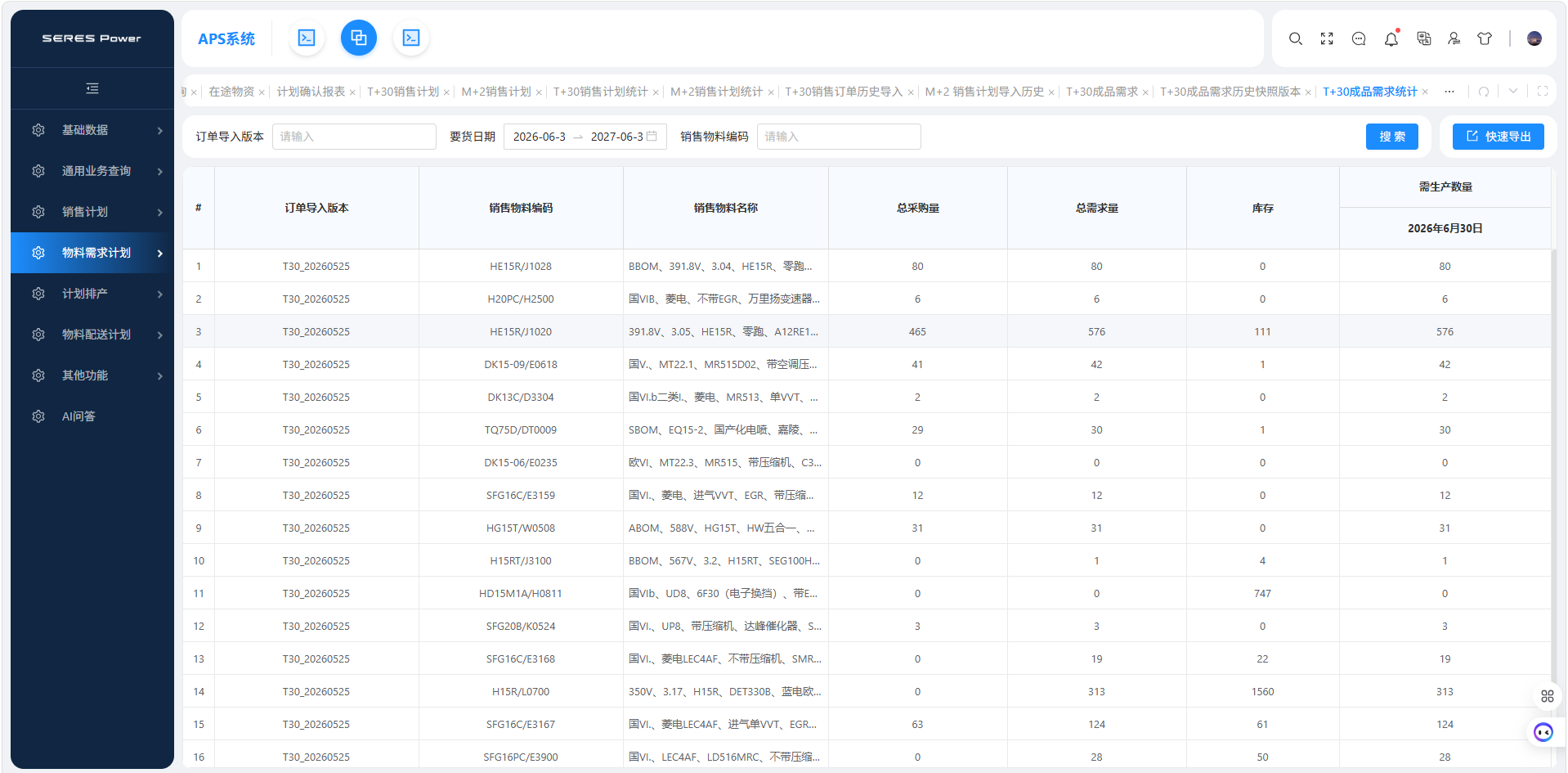1568x773 pixels.
Task: Open the search magnifier icon
Action: [x=1296, y=38]
